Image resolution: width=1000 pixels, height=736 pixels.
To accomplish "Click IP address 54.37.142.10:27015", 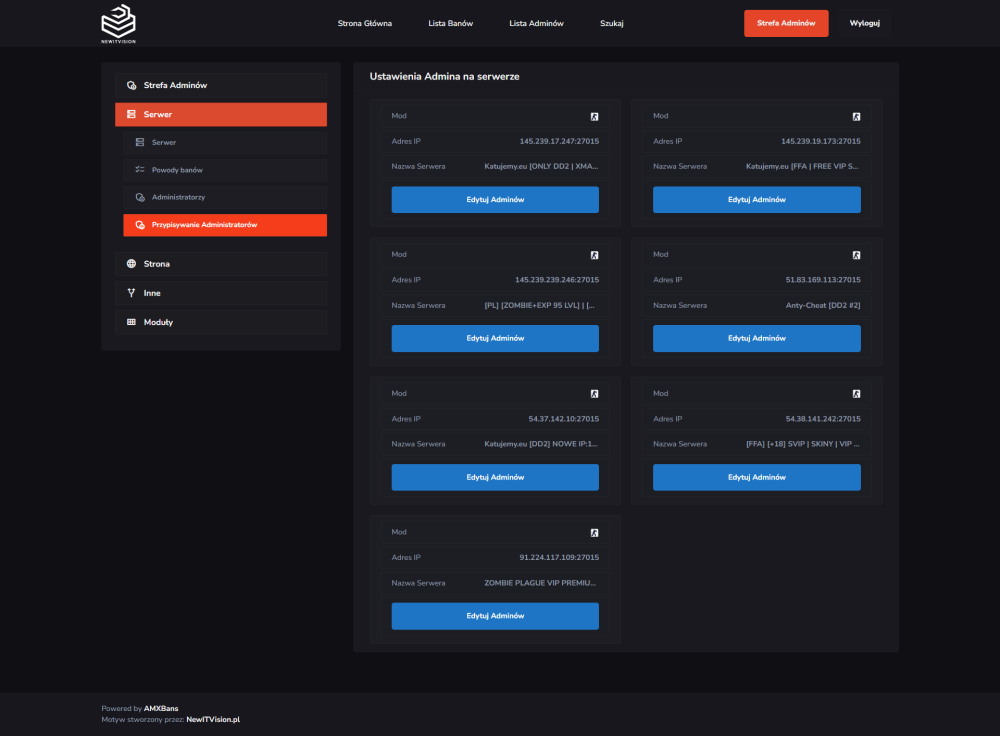I will click(x=564, y=419).
